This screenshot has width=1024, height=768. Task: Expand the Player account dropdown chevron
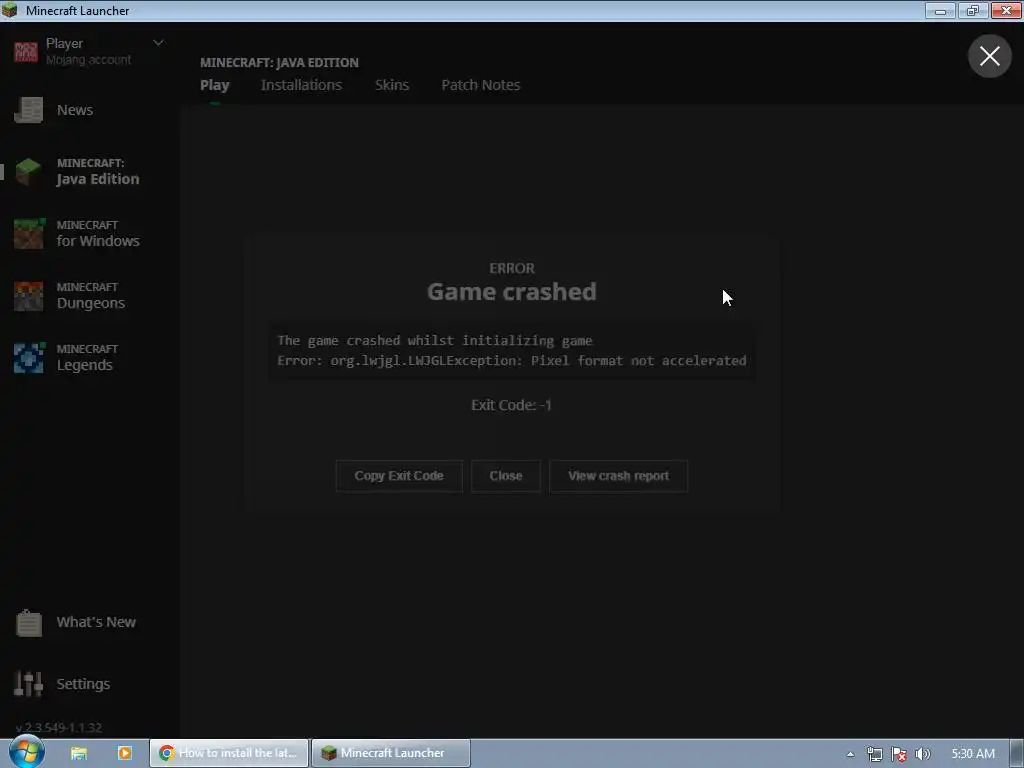point(158,43)
